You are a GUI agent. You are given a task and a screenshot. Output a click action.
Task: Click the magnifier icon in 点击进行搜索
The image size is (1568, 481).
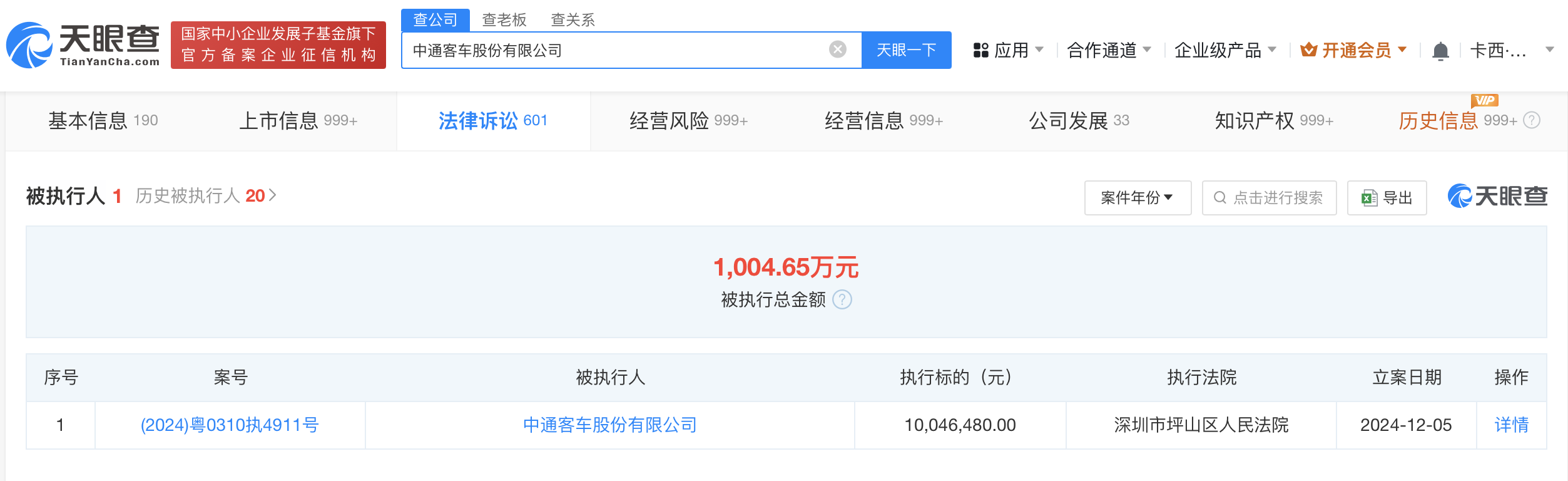pyautogui.click(x=1219, y=198)
